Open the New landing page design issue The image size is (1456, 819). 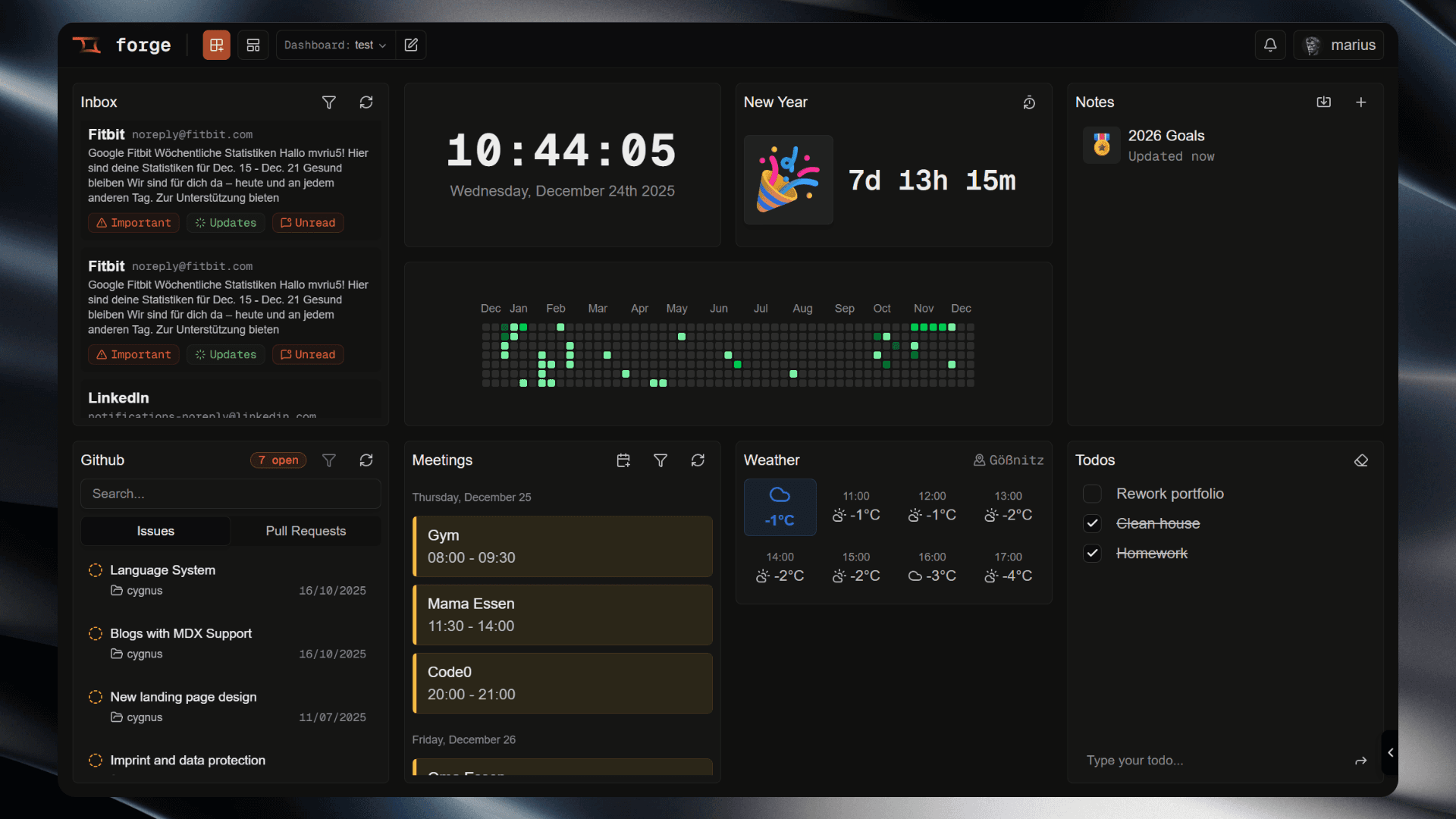click(x=231, y=707)
